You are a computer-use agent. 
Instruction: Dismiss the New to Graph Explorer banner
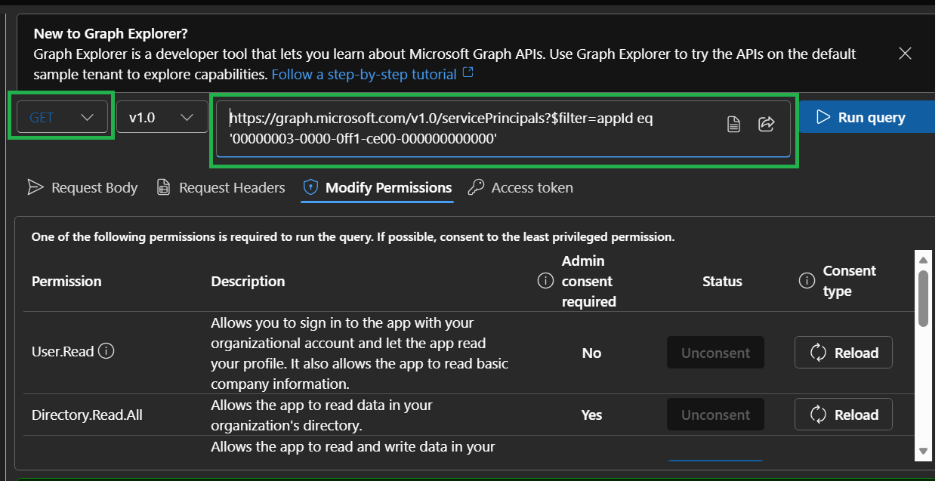tap(905, 53)
